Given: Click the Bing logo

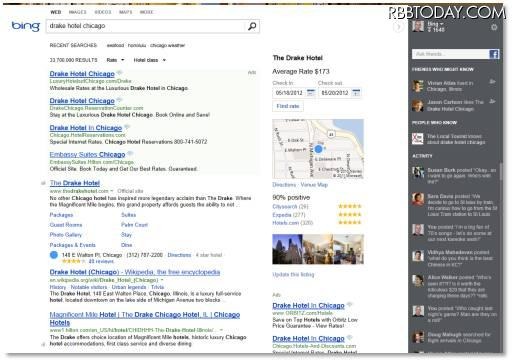Looking at the screenshot, I should 26,26.
